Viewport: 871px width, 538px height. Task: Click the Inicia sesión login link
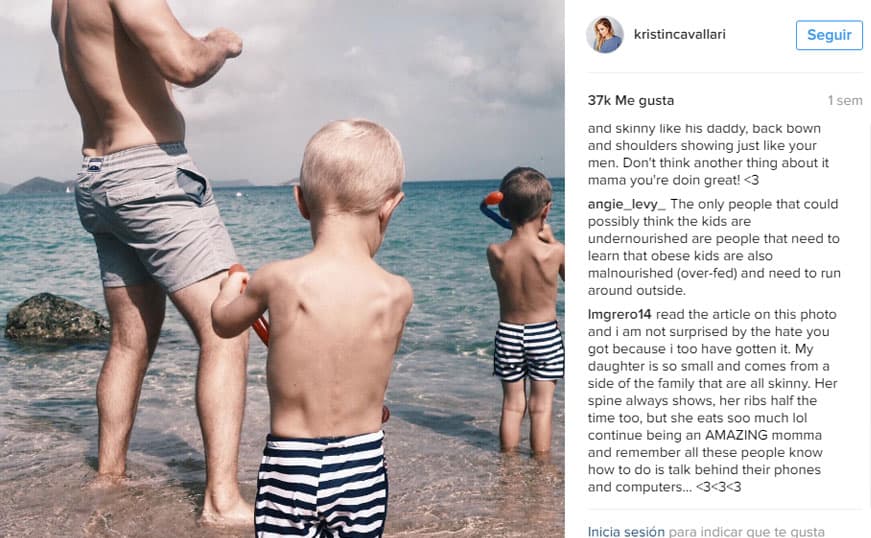click(x=626, y=531)
